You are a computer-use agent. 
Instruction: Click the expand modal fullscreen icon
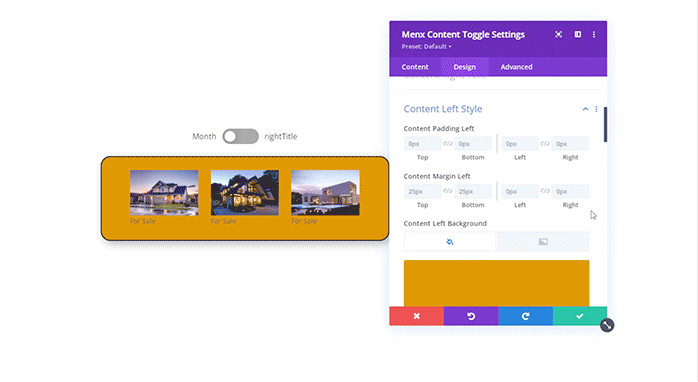558,34
